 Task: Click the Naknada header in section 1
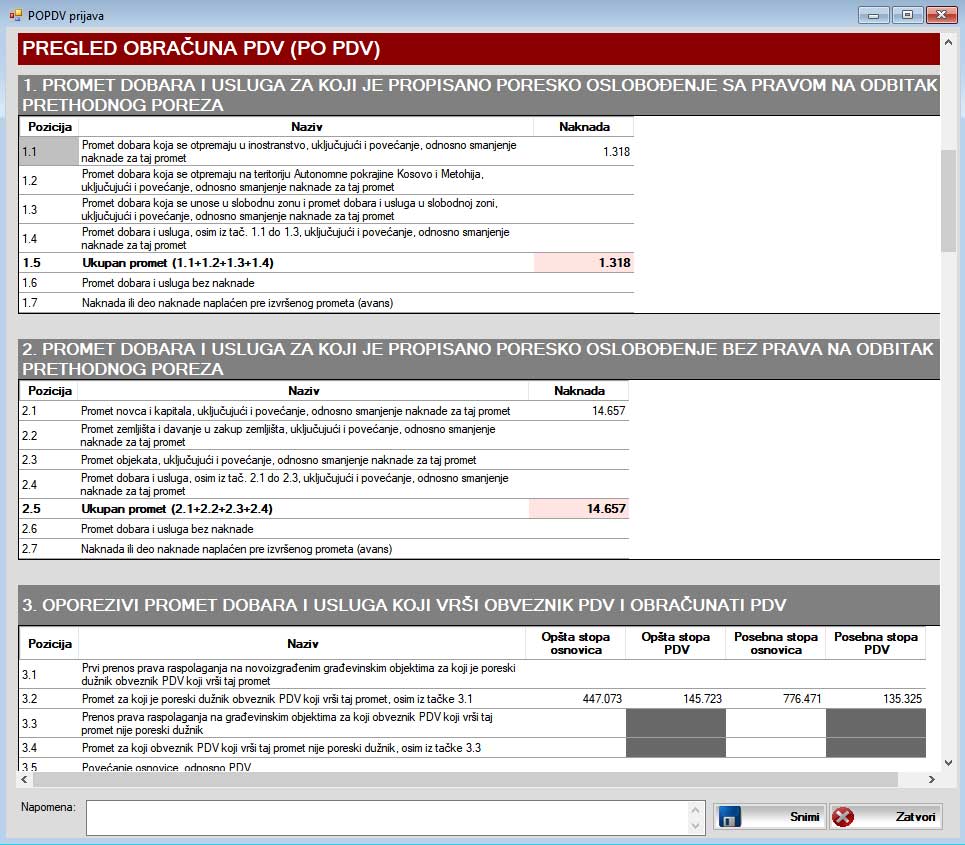coord(584,127)
